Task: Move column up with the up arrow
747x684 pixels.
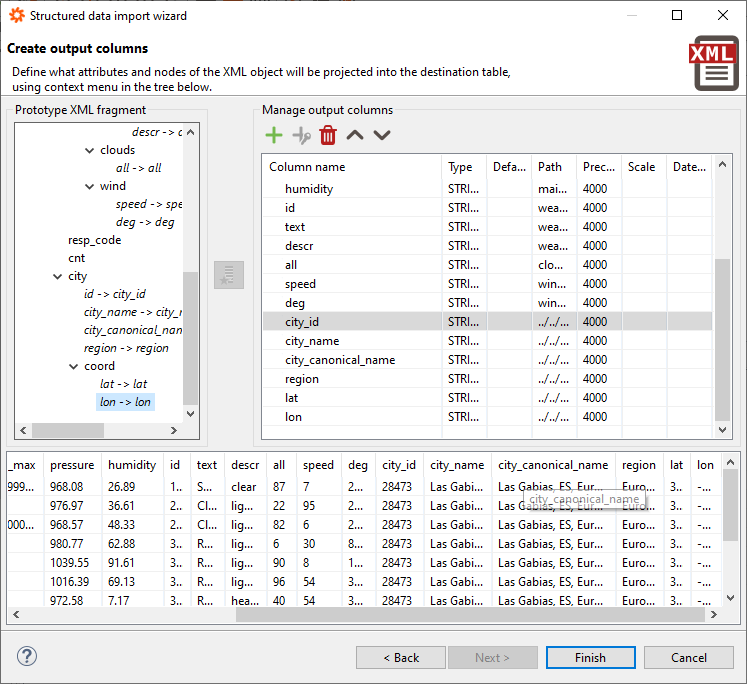Action: click(355, 135)
